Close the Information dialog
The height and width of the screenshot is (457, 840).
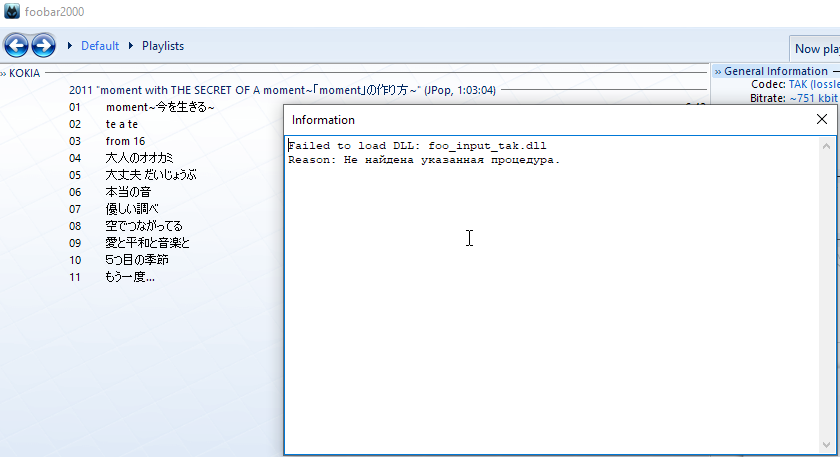(822, 119)
